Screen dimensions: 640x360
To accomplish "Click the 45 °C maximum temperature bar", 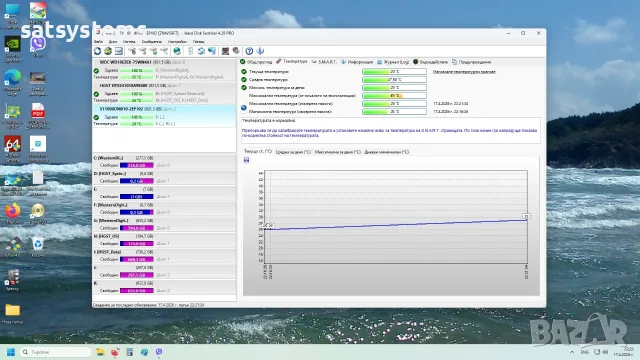I will coord(394,96).
